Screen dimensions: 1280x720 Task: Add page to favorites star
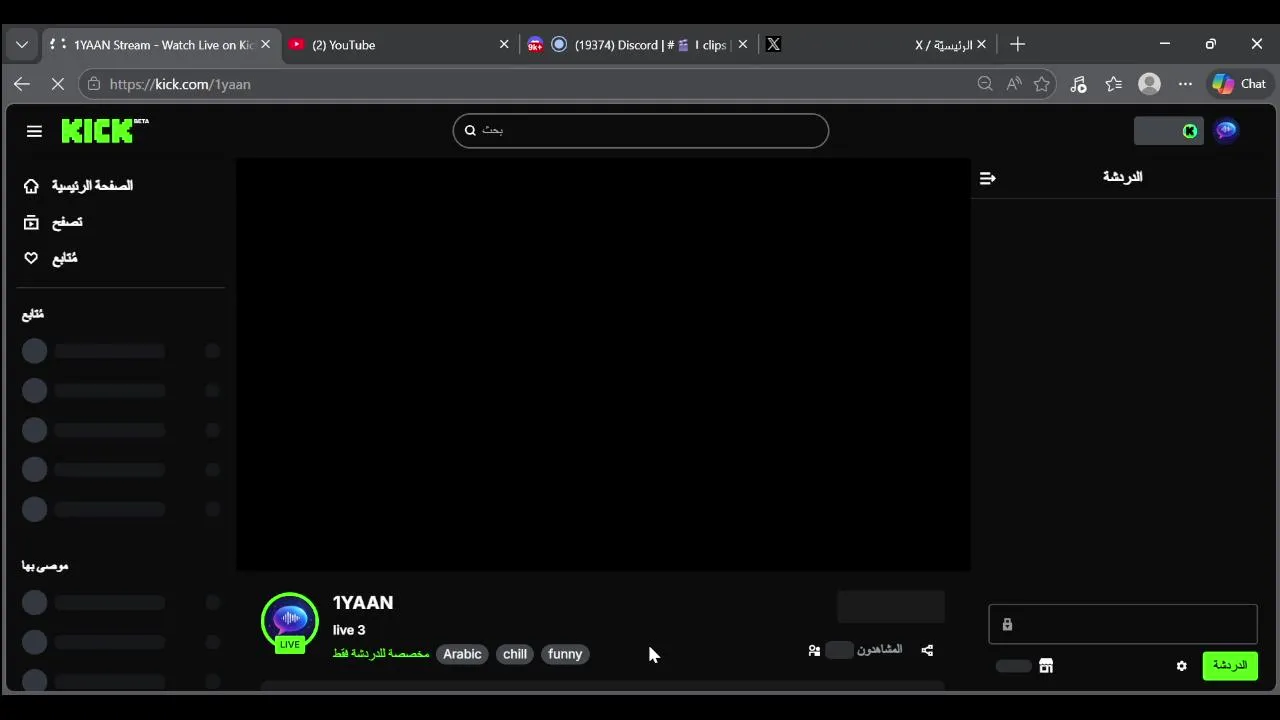click(x=1042, y=84)
